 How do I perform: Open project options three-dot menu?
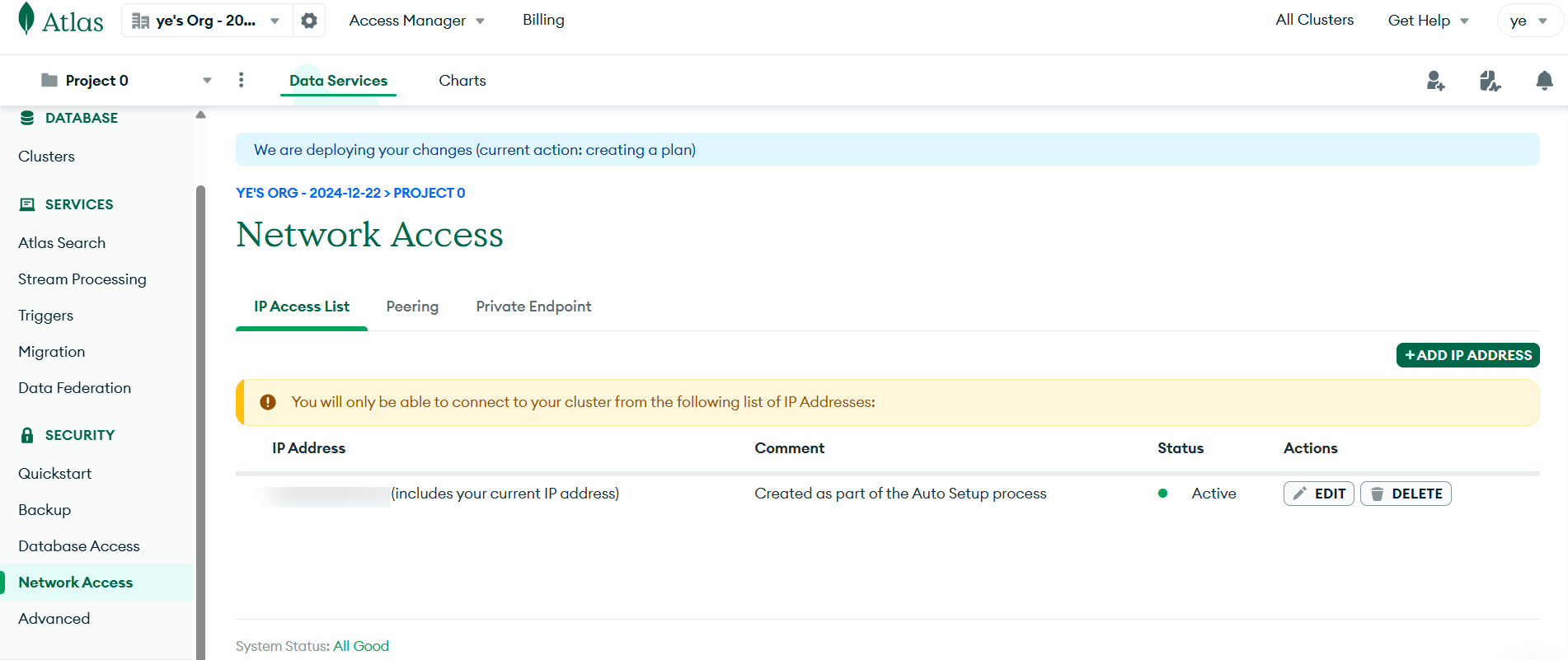(241, 80)
